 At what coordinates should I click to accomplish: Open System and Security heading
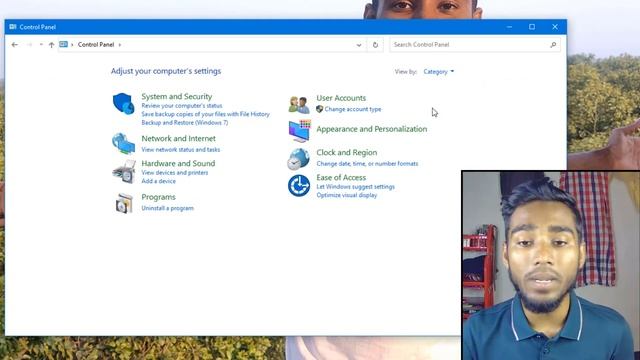177,96
